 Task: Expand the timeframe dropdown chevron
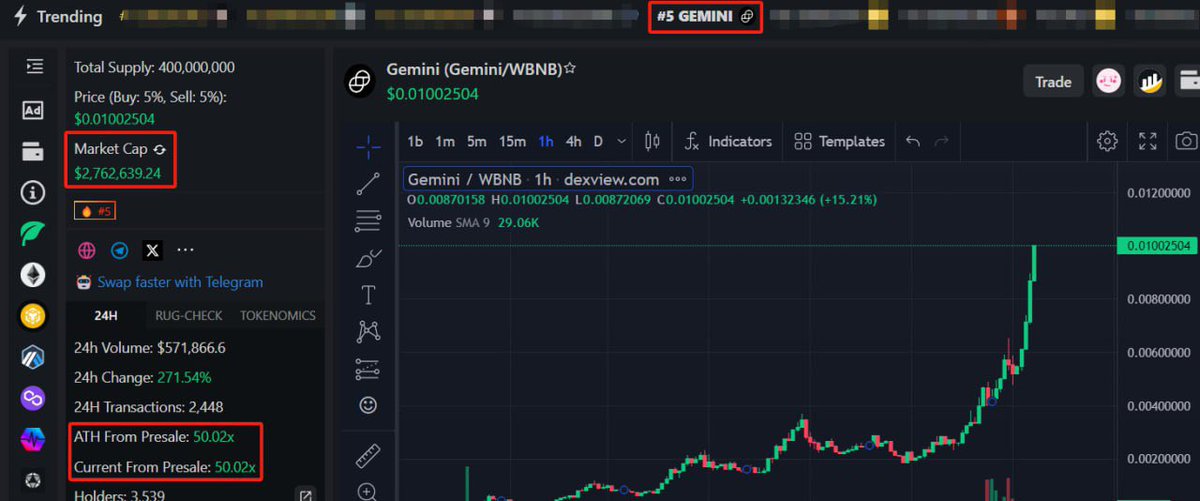(622, 141)
